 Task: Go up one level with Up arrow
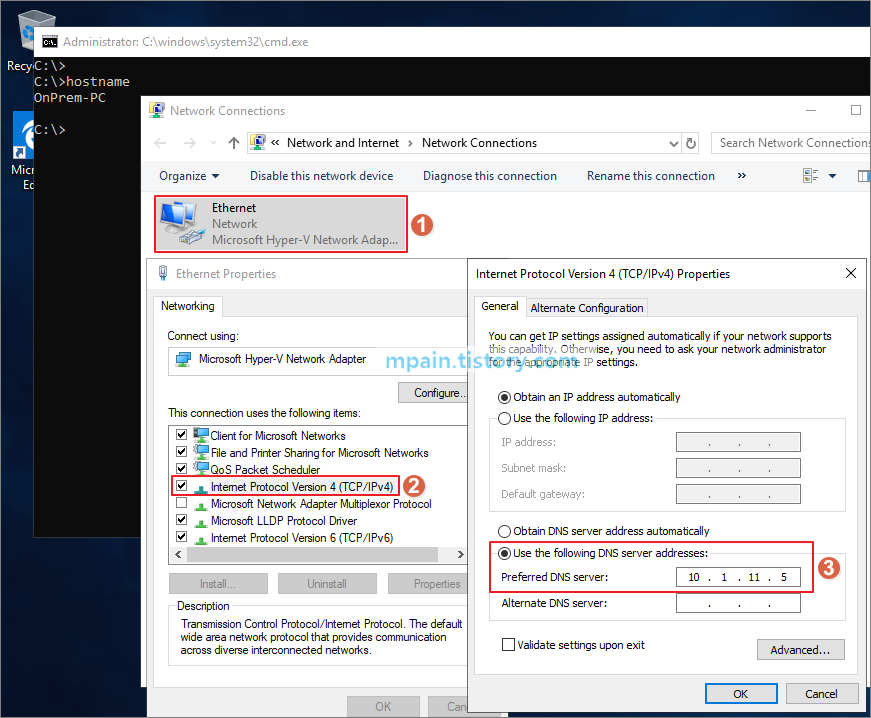click(x=234, y=143)
